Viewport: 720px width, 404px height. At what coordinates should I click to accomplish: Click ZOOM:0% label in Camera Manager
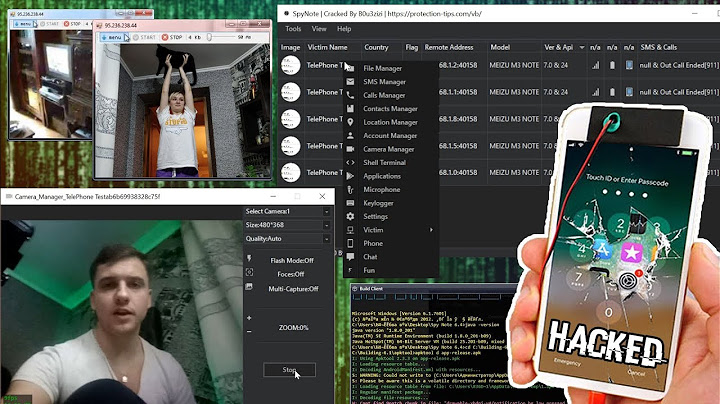(x=293, y=328)
